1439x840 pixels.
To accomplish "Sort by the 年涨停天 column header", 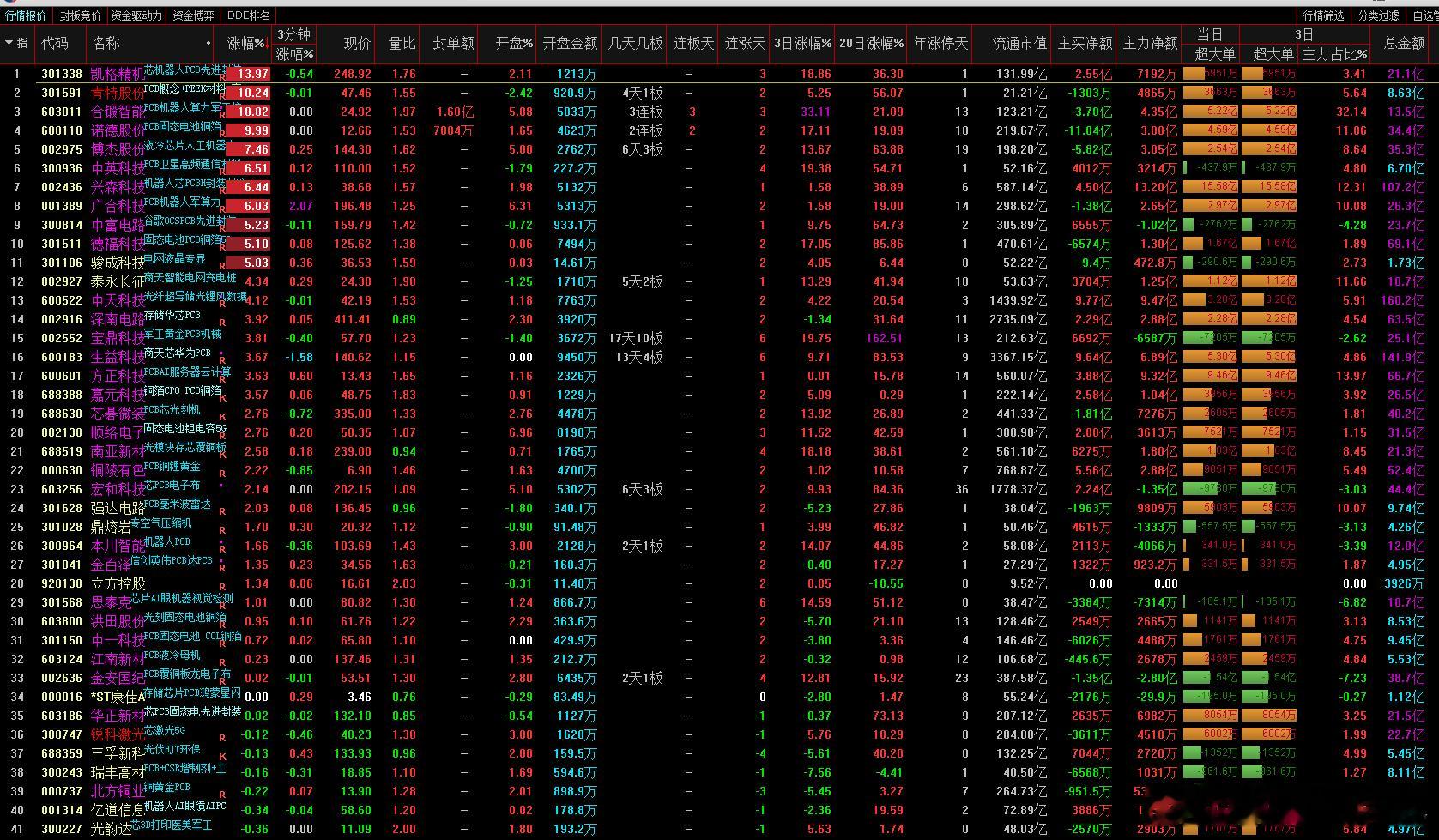I will (941, 43).
